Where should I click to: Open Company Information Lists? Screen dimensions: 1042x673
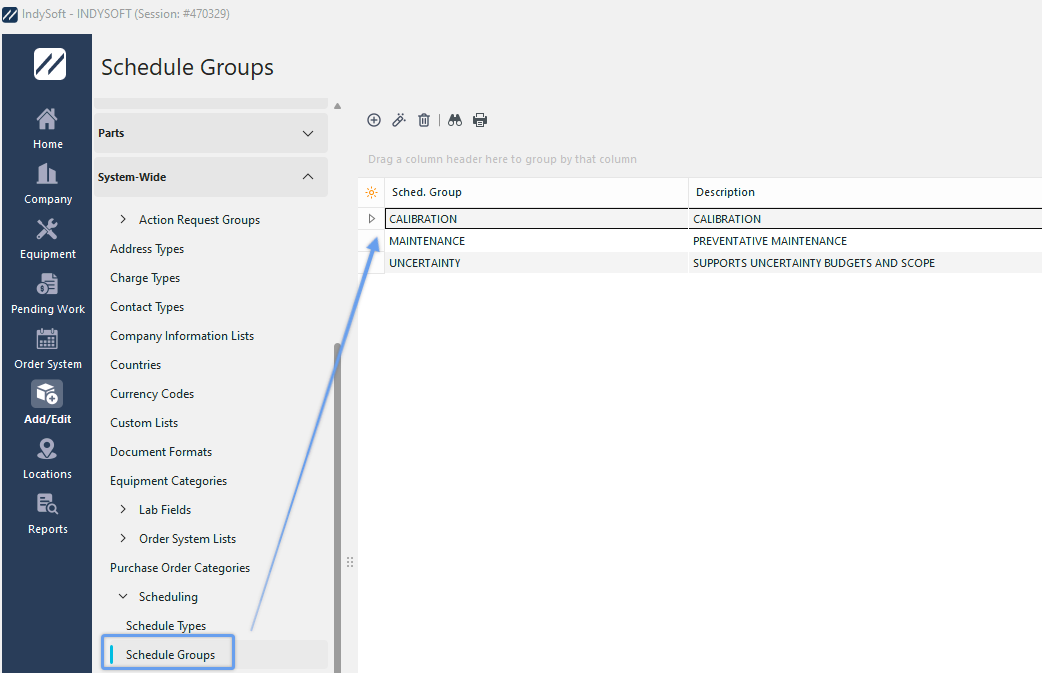(182, 336)
